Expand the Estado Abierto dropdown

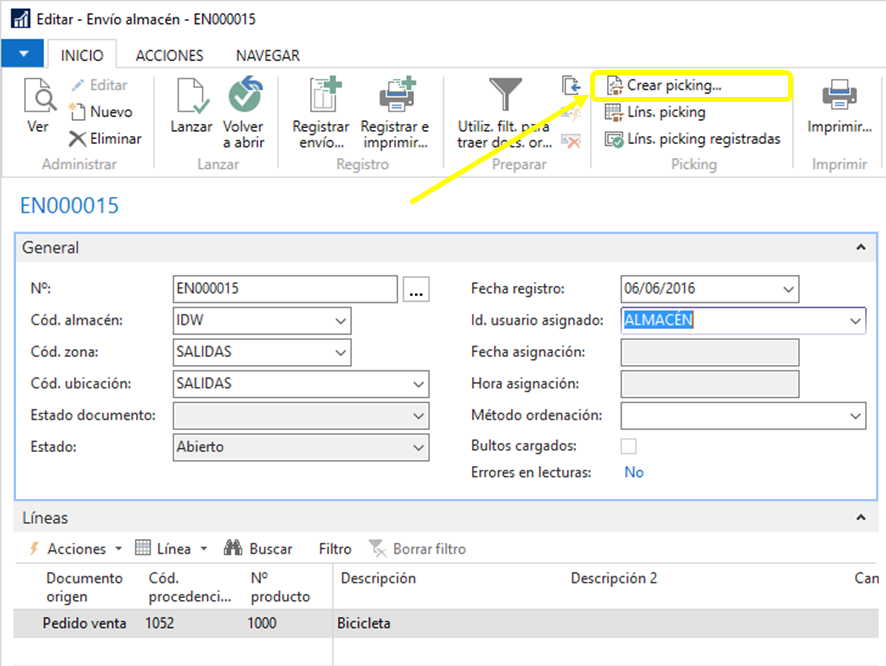[x=418, y=447]
